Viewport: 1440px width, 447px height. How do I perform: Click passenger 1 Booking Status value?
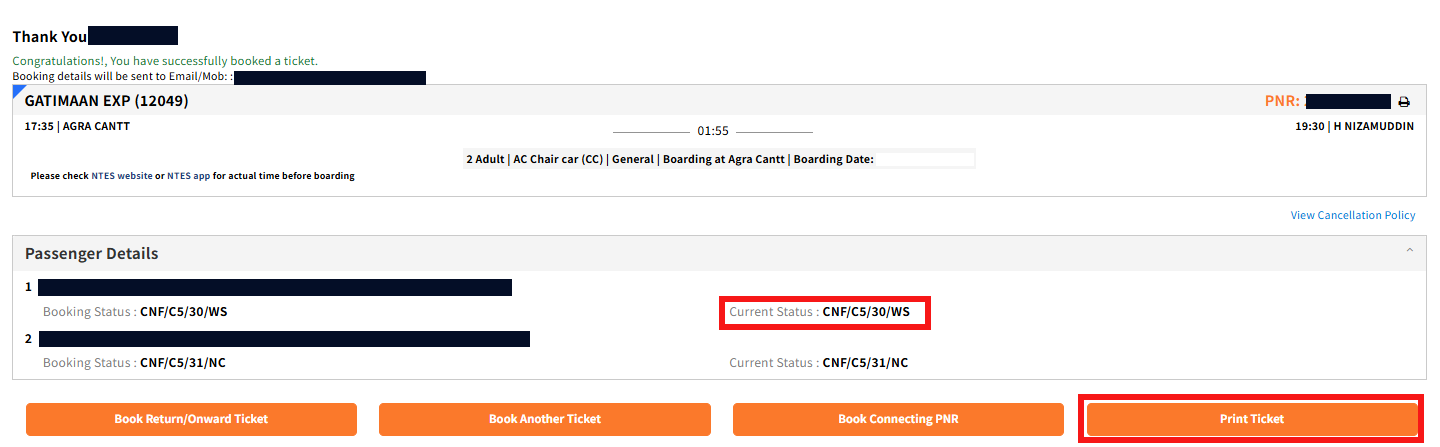point(184,312)
